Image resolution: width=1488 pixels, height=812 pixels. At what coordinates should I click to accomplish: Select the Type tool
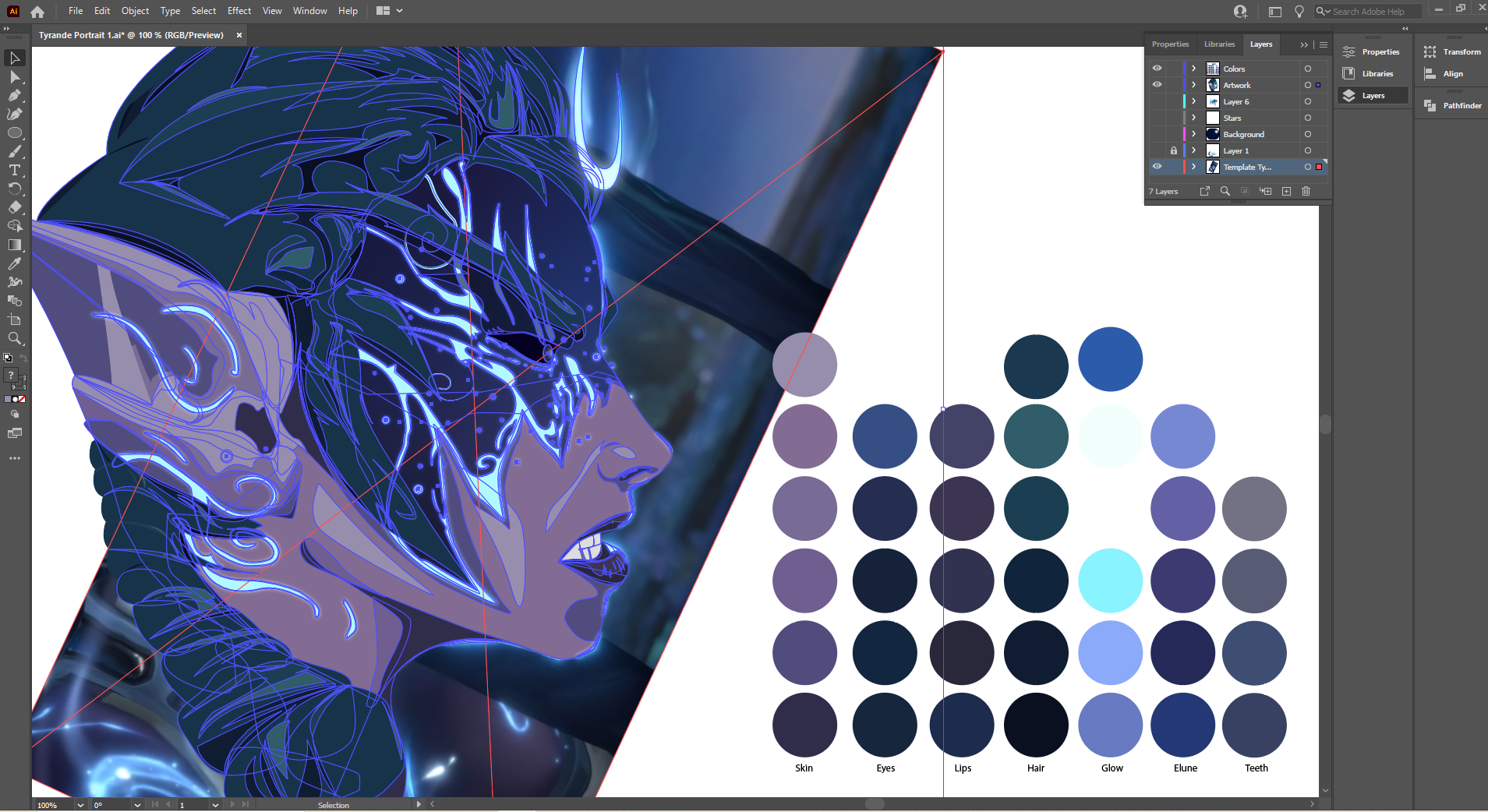click(15, 170)
